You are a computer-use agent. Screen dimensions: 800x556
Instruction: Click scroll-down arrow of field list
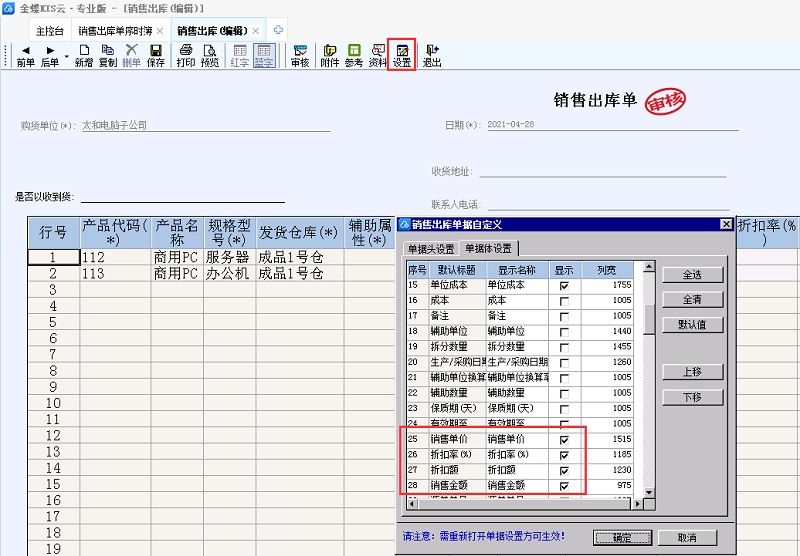[648, 491]
